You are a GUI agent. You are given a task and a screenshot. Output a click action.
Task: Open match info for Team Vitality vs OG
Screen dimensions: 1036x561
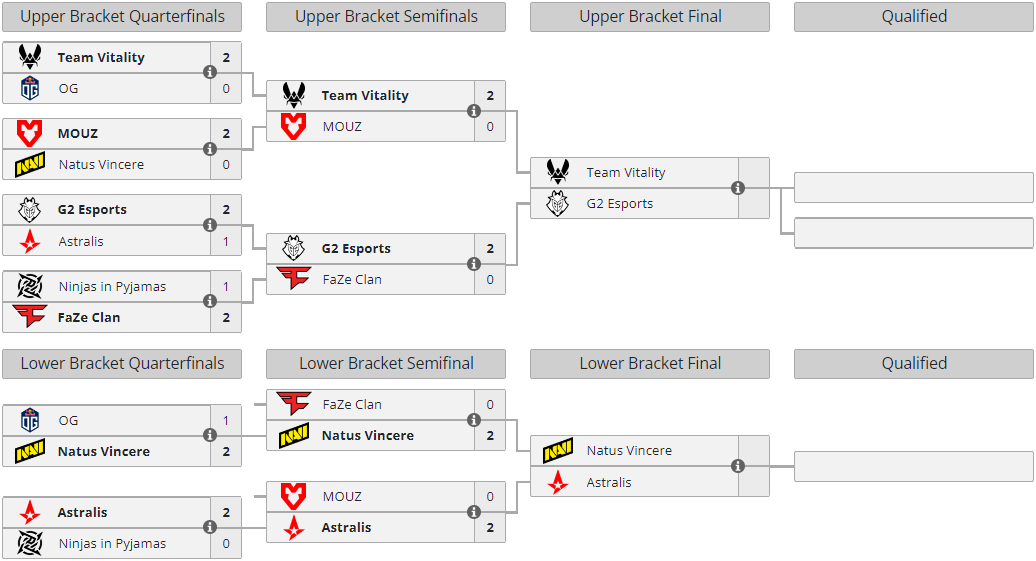(209, 72)
